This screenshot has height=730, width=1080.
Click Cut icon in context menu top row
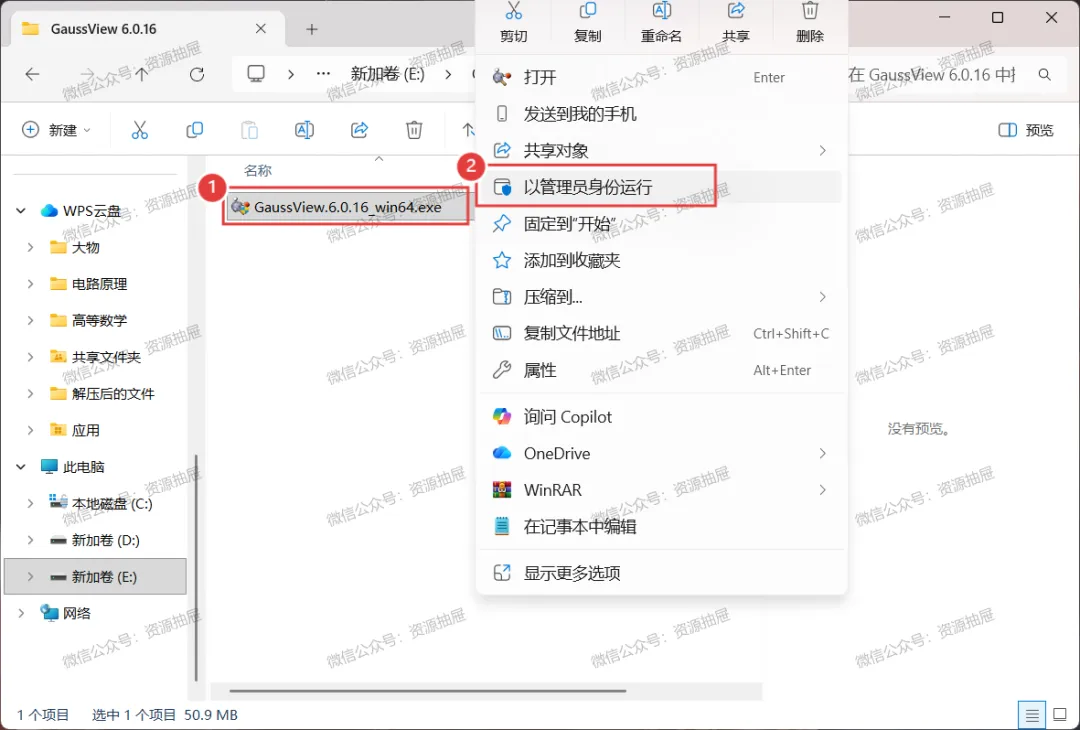coord(514,11)
